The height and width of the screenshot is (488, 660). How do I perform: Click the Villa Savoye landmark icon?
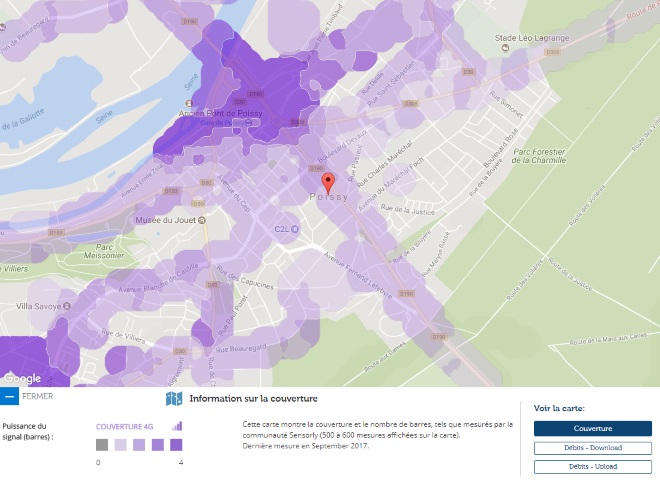(x=66, y=306)
